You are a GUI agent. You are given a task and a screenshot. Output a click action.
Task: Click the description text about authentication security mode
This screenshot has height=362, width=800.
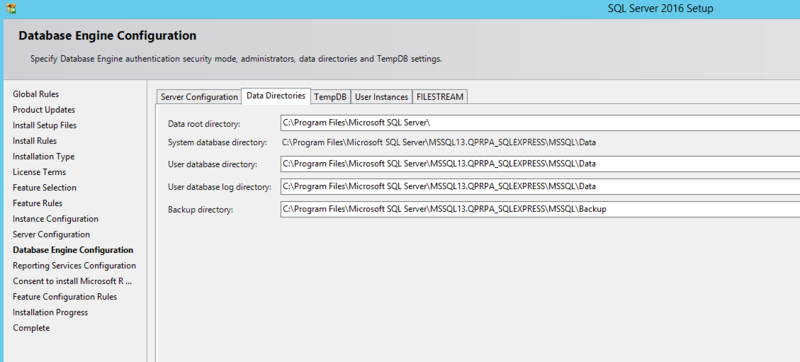(236, 59)
